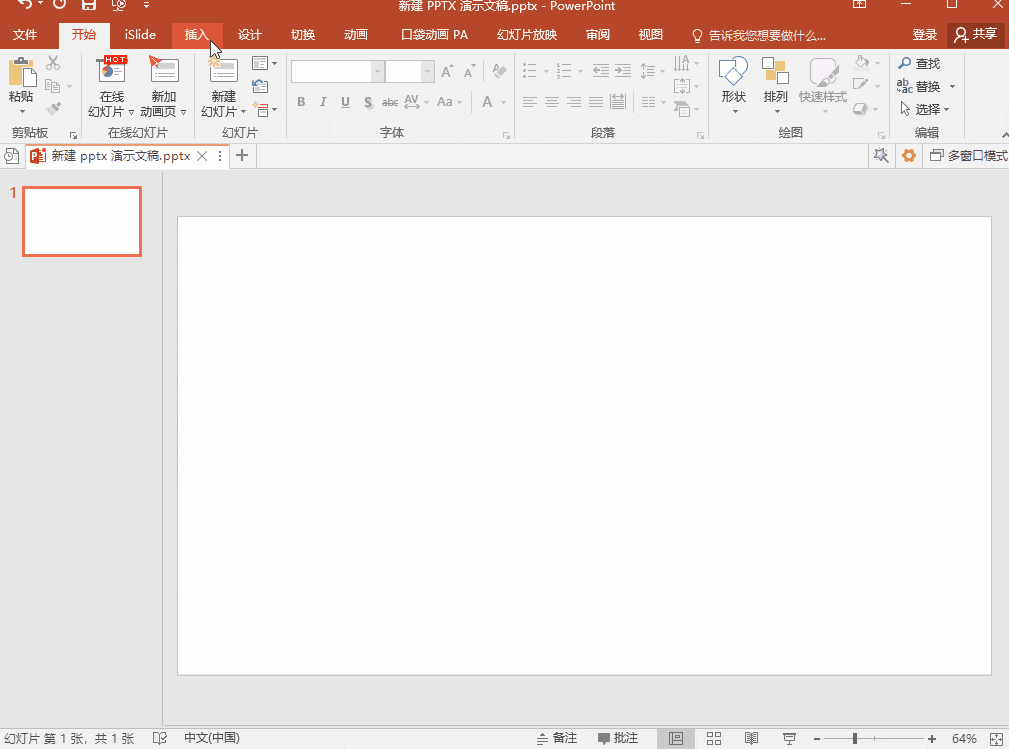Image resolution: width=1009 pixels, height=749 pixels.
Task: Click fit slide to window icon
Action: tap(994, 739)
